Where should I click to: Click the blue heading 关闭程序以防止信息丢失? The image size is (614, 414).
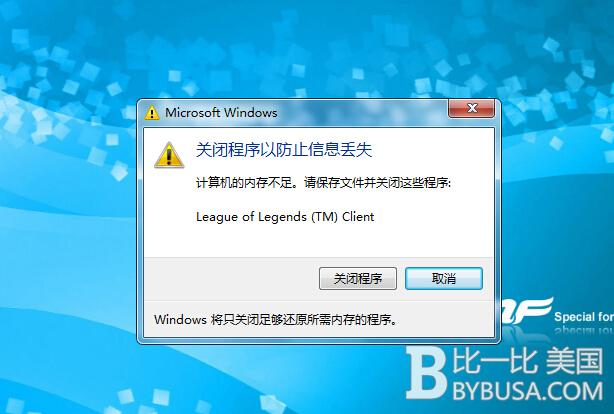pos(284,150)
